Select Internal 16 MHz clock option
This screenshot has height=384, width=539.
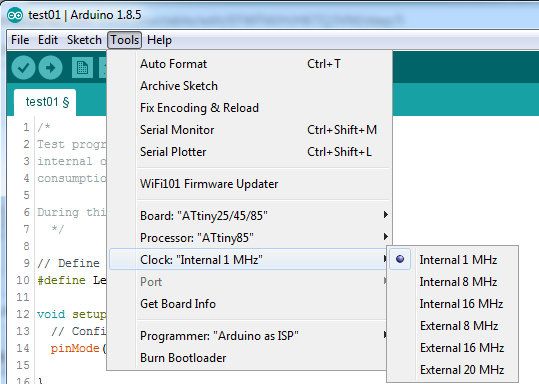(452, 304)
